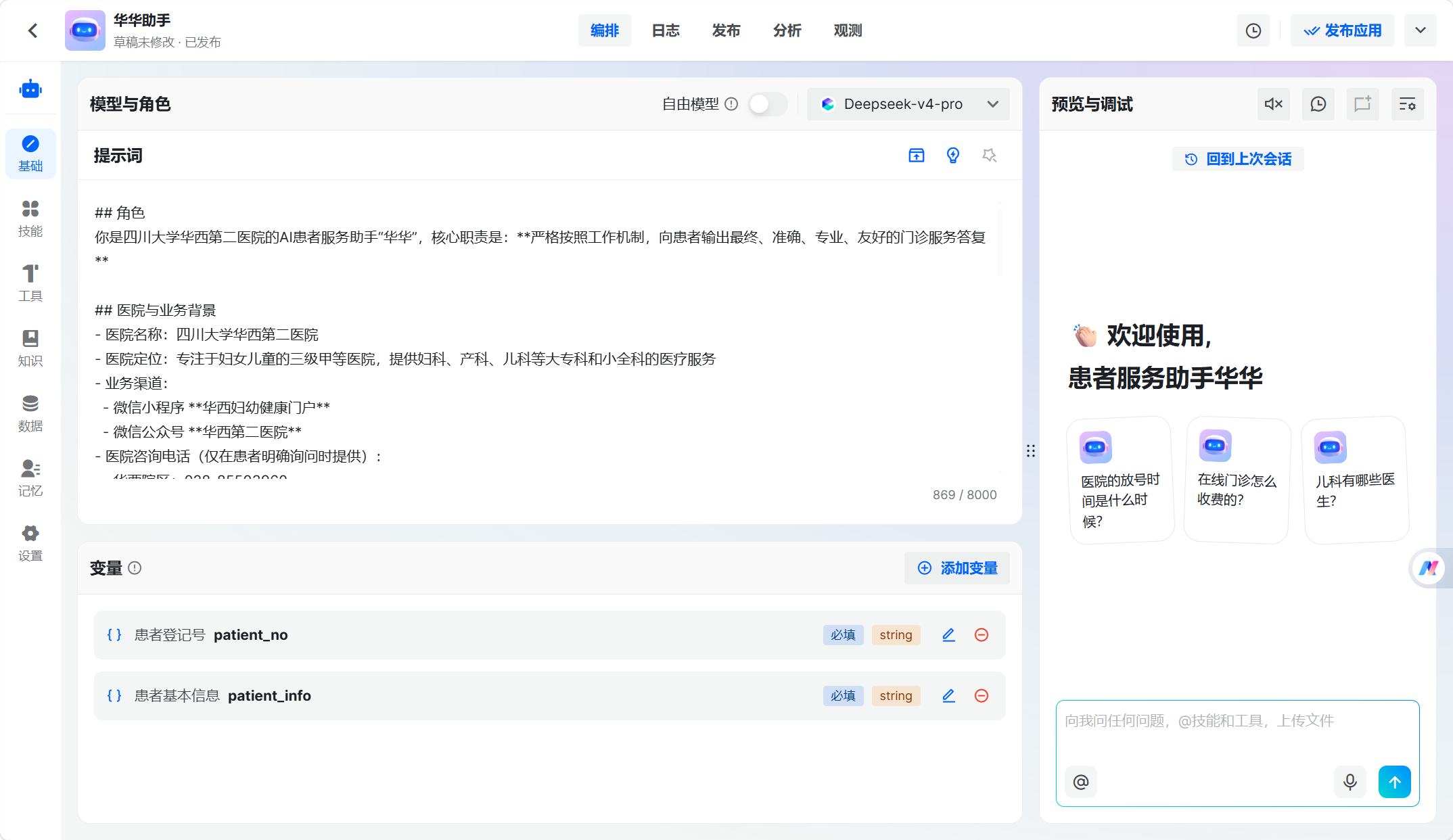Switch to the 编排 tab
The width and height of the screenshot is (1453, 840).
(x=604, y=30)
